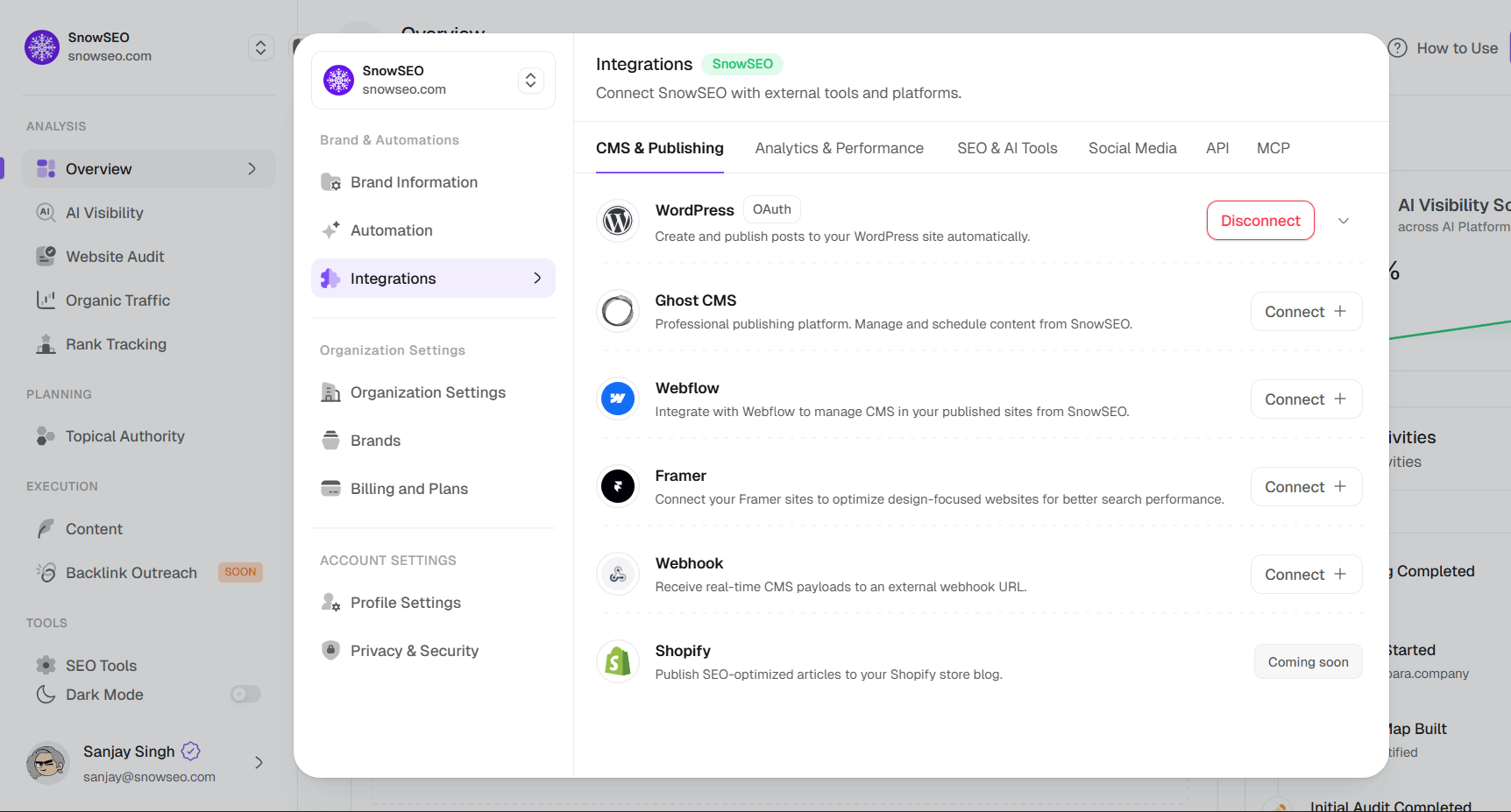
Task: Click the Rank Tracking icon
Action: click(x=46, y=344)
